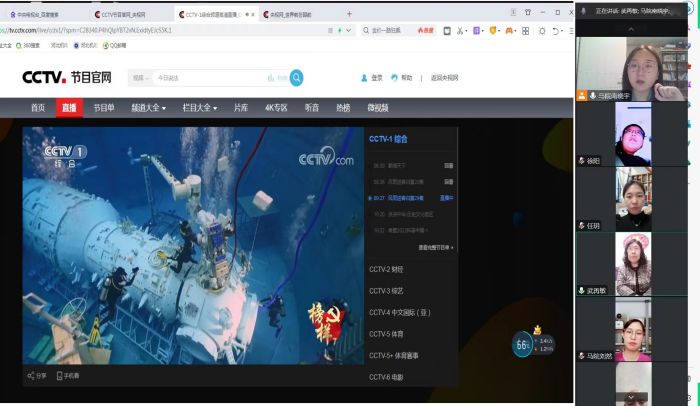Image resolution: width=700 pixels, height=406 pixels.
Task: Switch to the CCTV-5+ 体育赛事 channel
Action: point(394,356)
